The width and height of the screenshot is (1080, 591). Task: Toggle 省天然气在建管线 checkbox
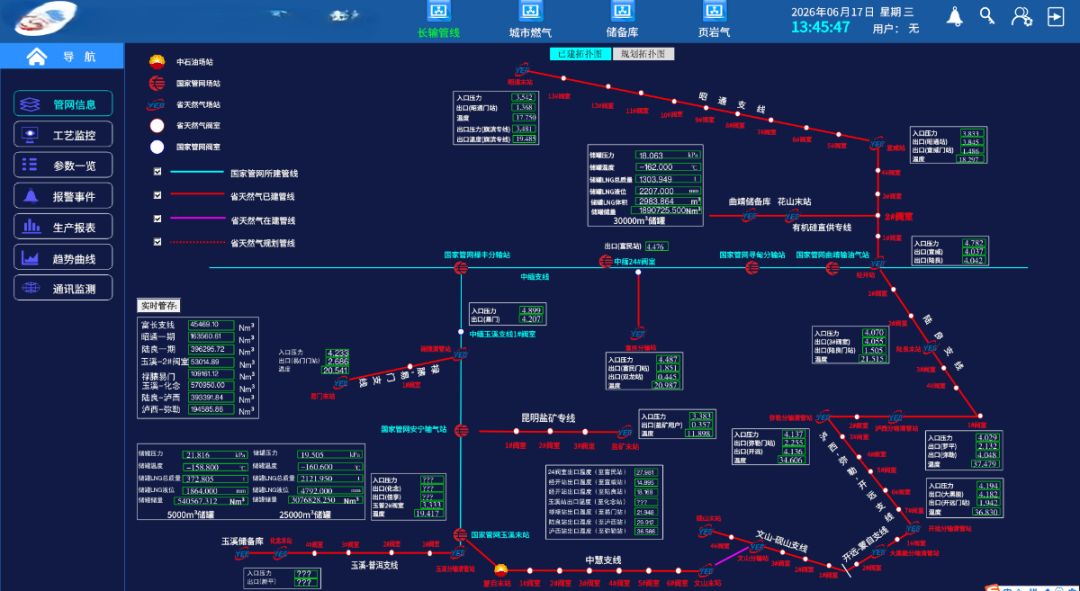click(158, 218)
